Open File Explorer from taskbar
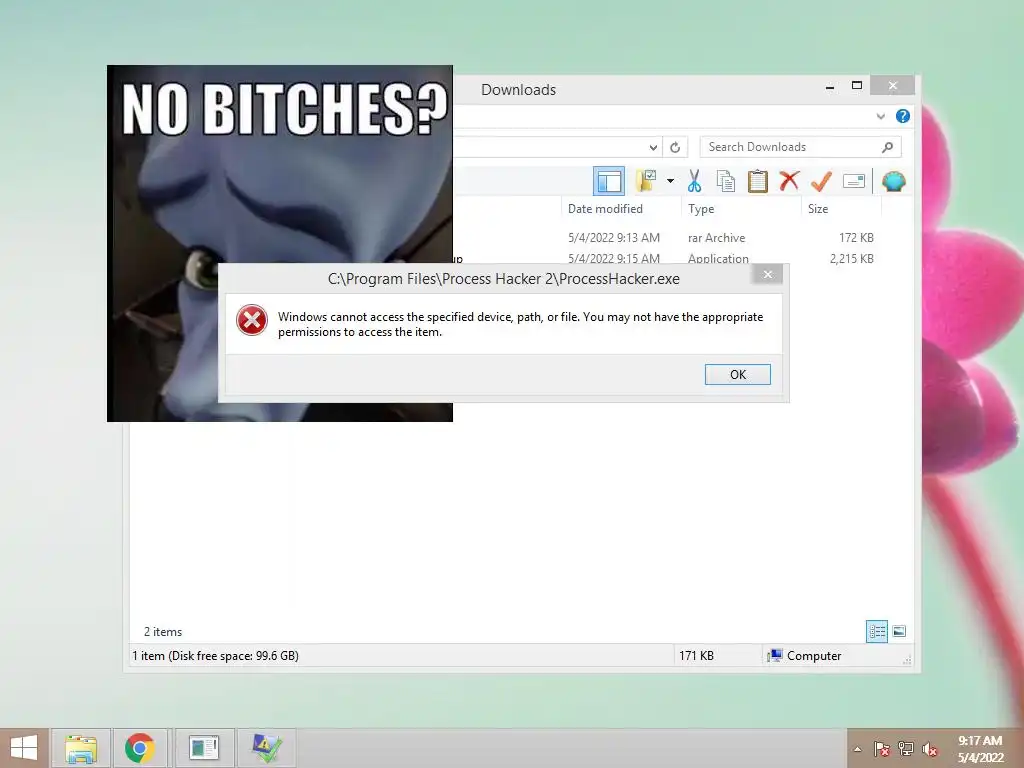 click(80, 748)
